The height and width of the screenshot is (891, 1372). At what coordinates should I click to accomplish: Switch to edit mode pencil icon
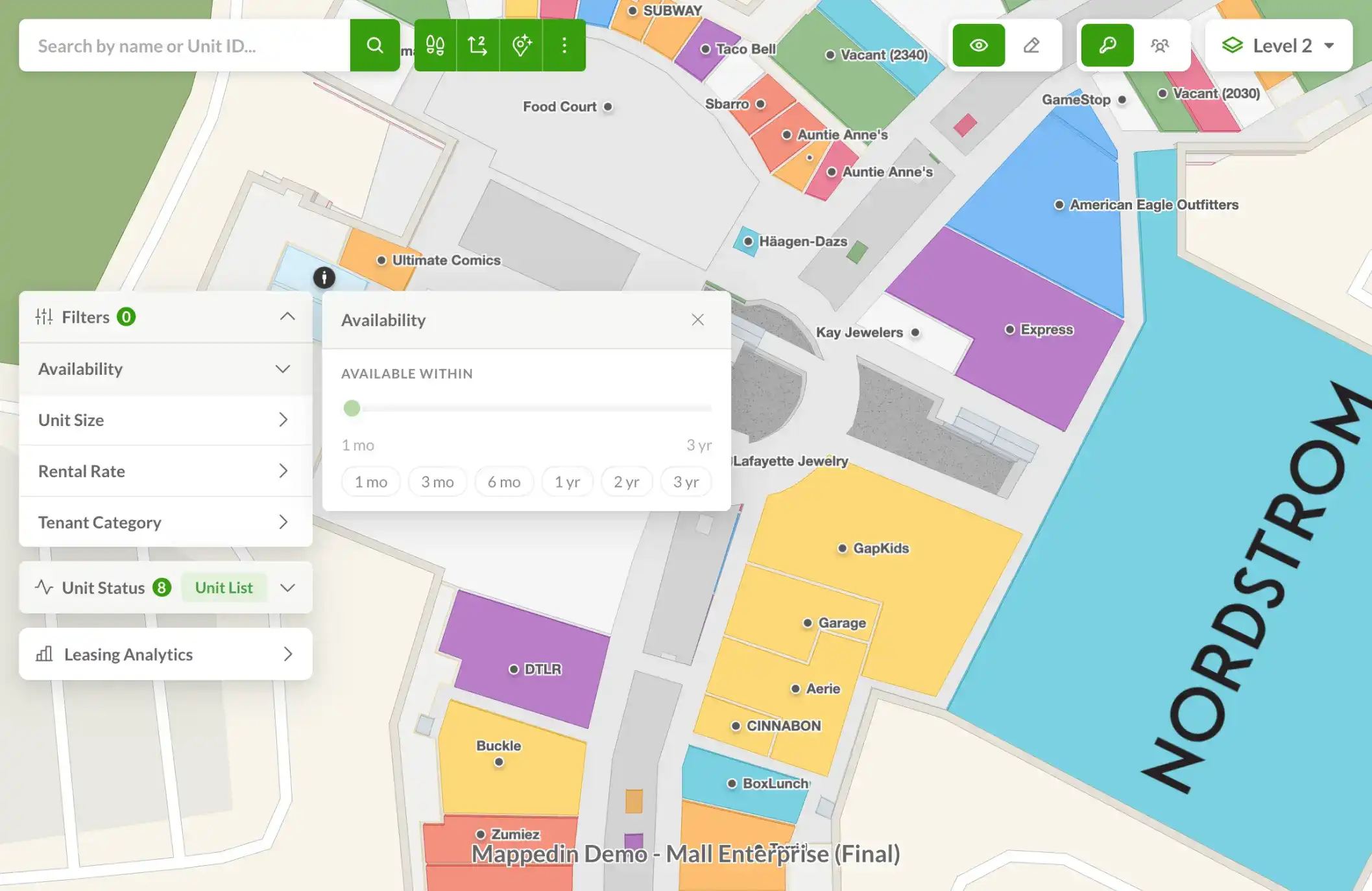[x=1031, y=45]
